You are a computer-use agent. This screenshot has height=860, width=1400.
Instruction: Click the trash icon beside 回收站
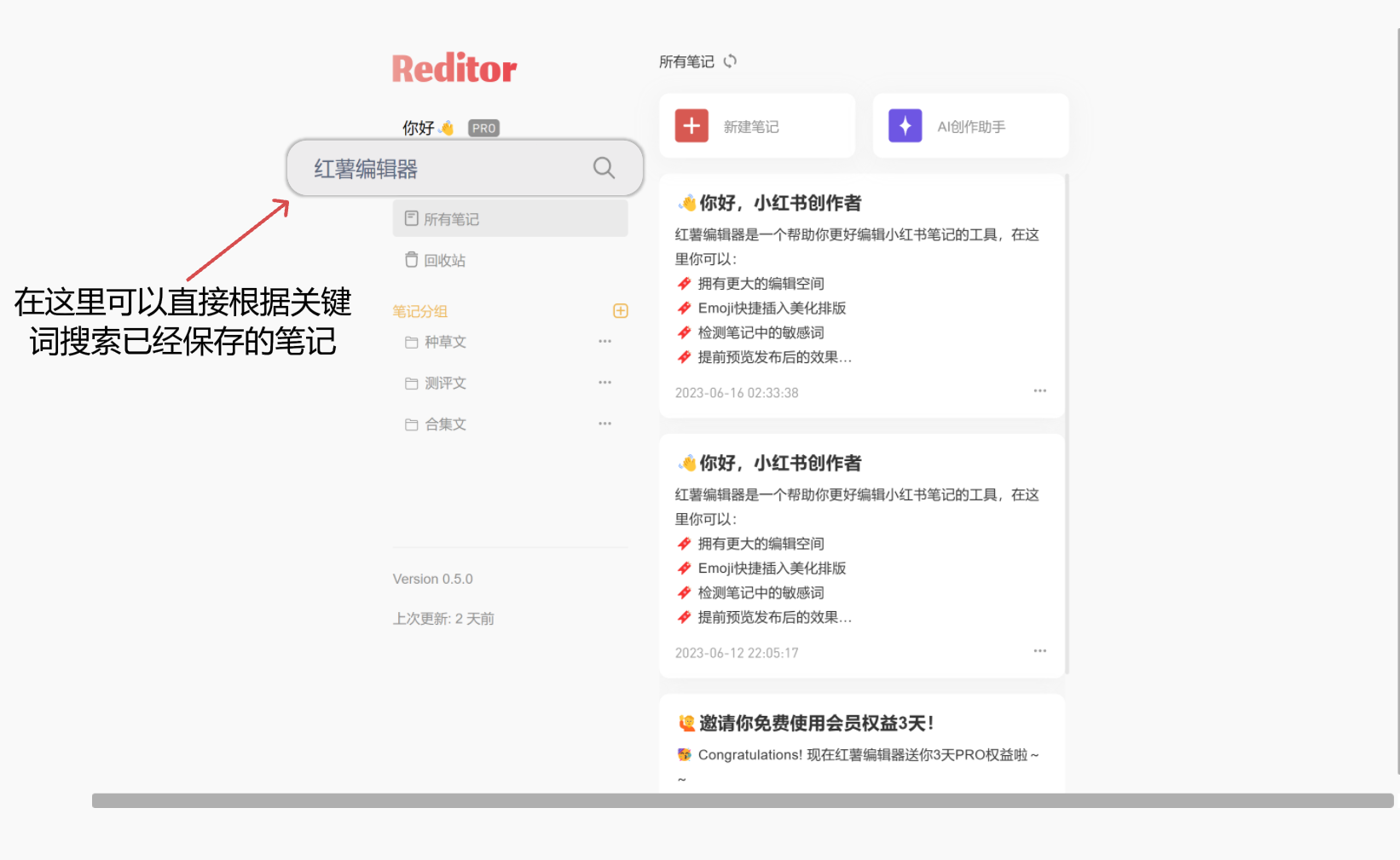tap(411, 259)
